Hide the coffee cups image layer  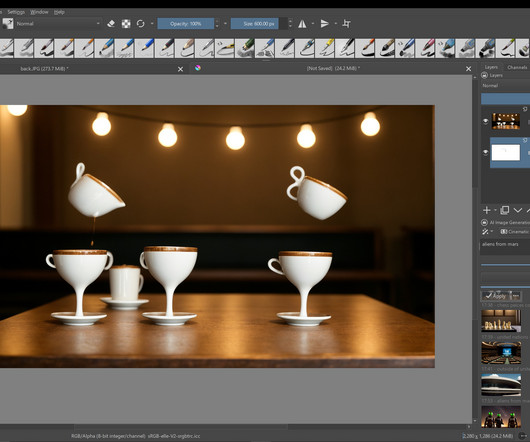click(485, 121)
